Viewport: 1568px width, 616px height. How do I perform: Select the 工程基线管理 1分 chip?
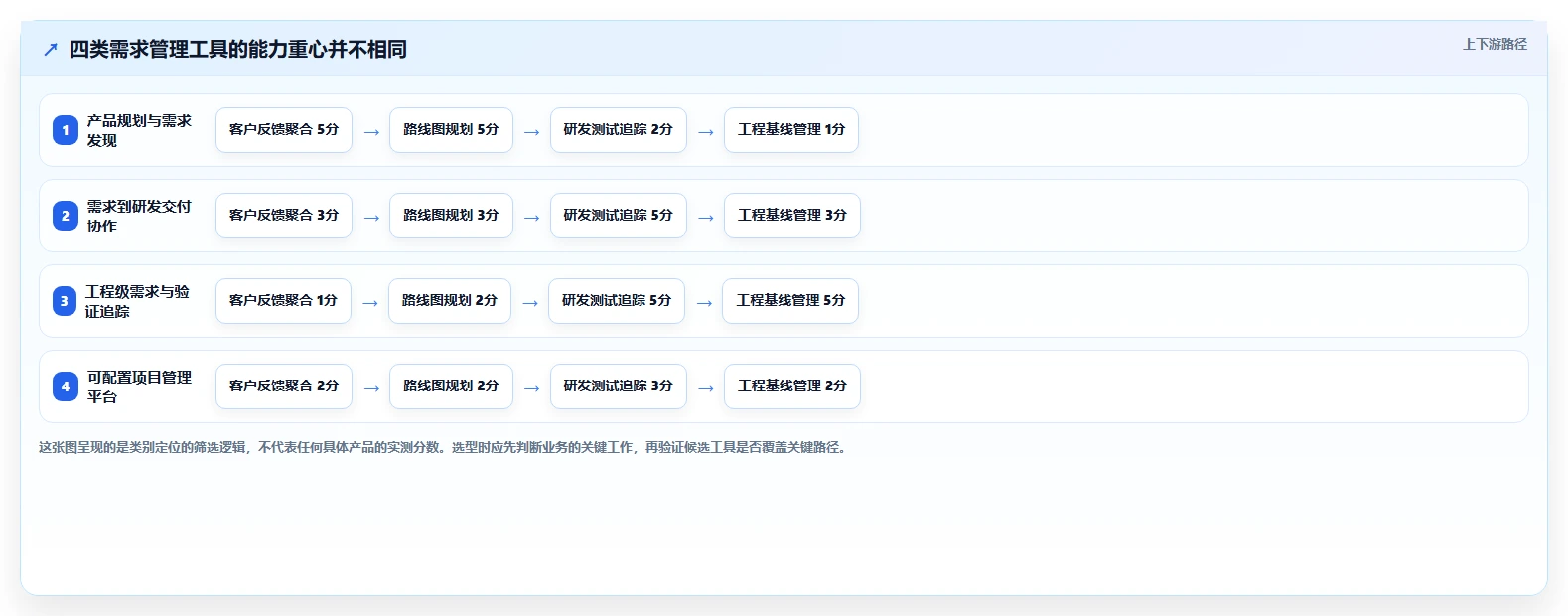tap(791, 130)
